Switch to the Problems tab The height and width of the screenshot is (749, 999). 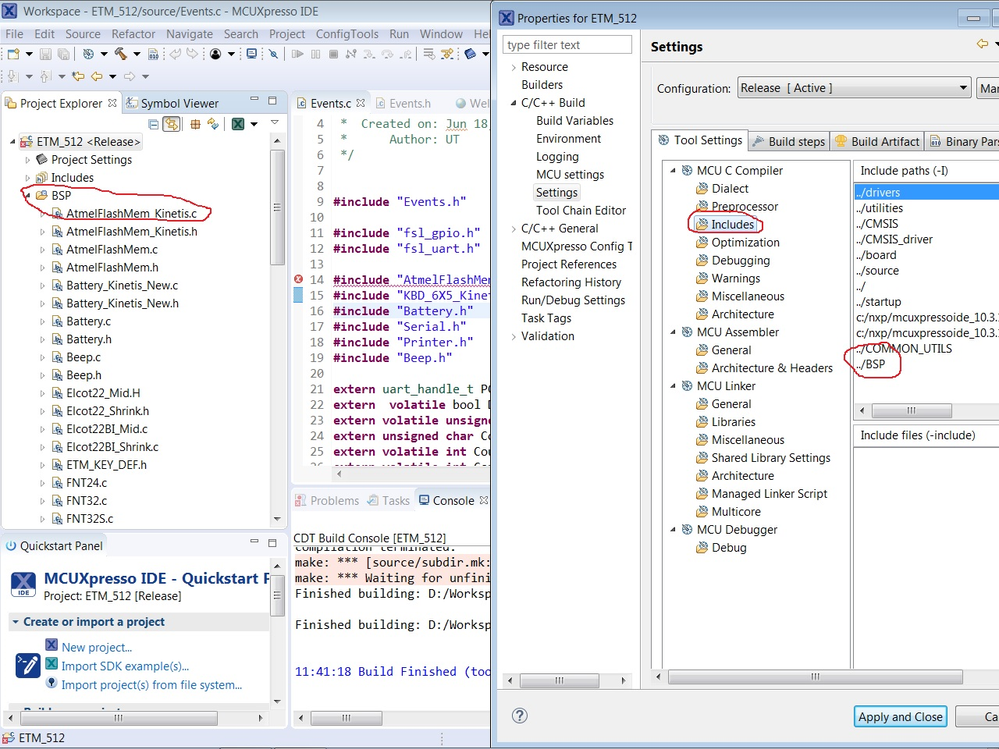tap(327, 501)
